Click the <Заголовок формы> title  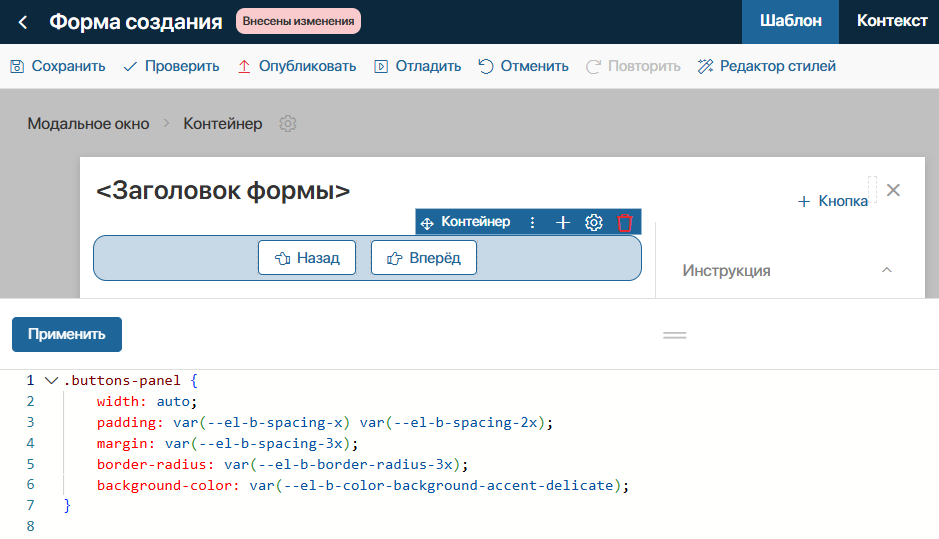pyautogui.click(x=223, y=191)
